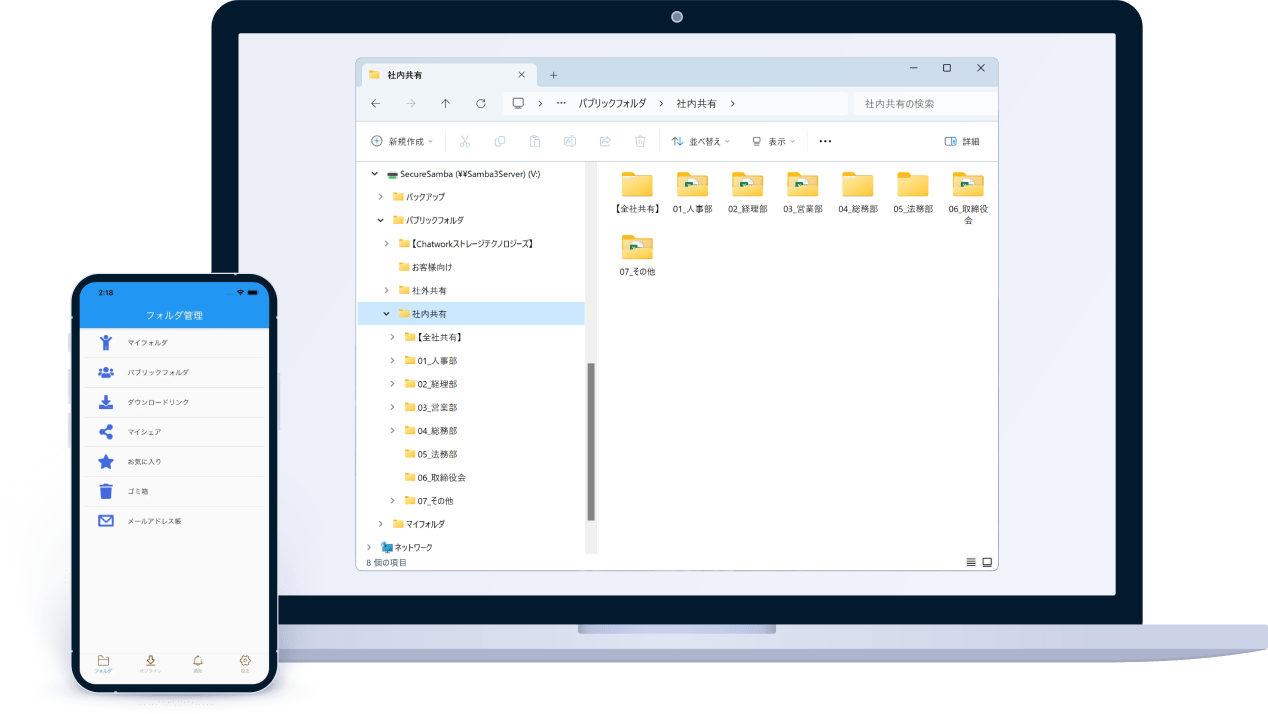Switch to フォルダ tab on phone

click(x=103, y=664)
